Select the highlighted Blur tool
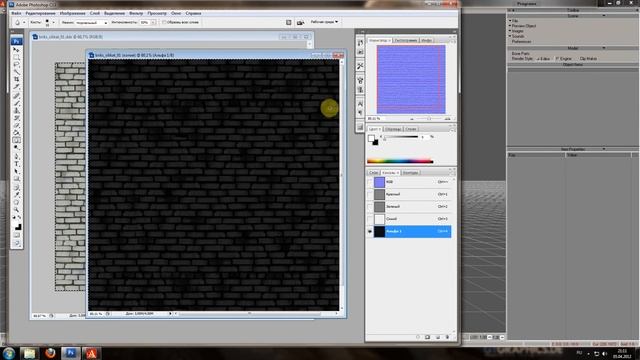 click(x=16, y=140)
